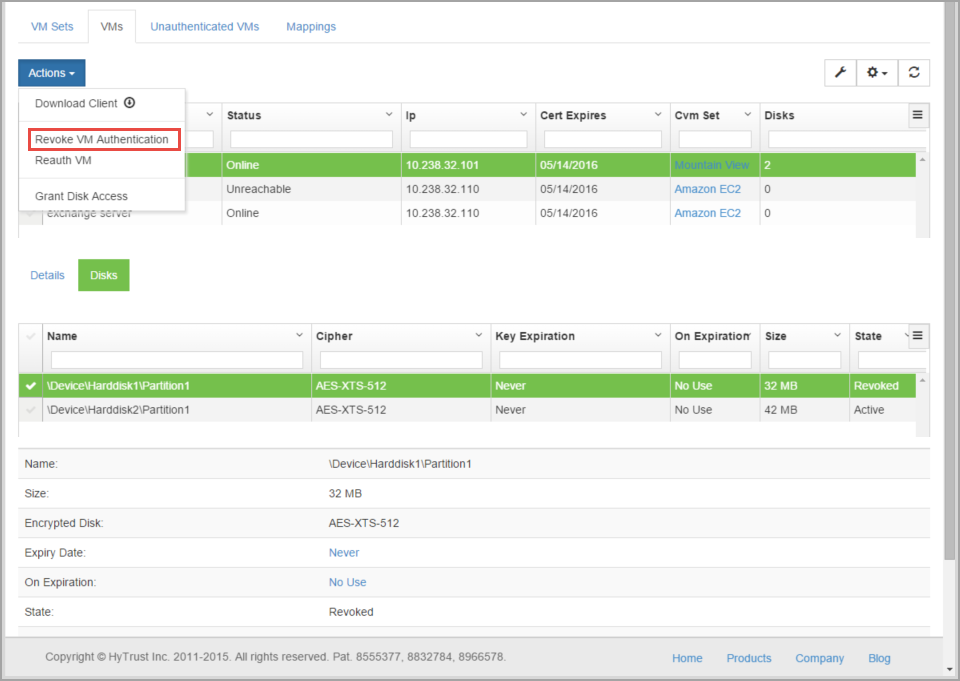Click the page vertical scrollbar
Screen dimensions: 960x681
[x=951, y=300]
